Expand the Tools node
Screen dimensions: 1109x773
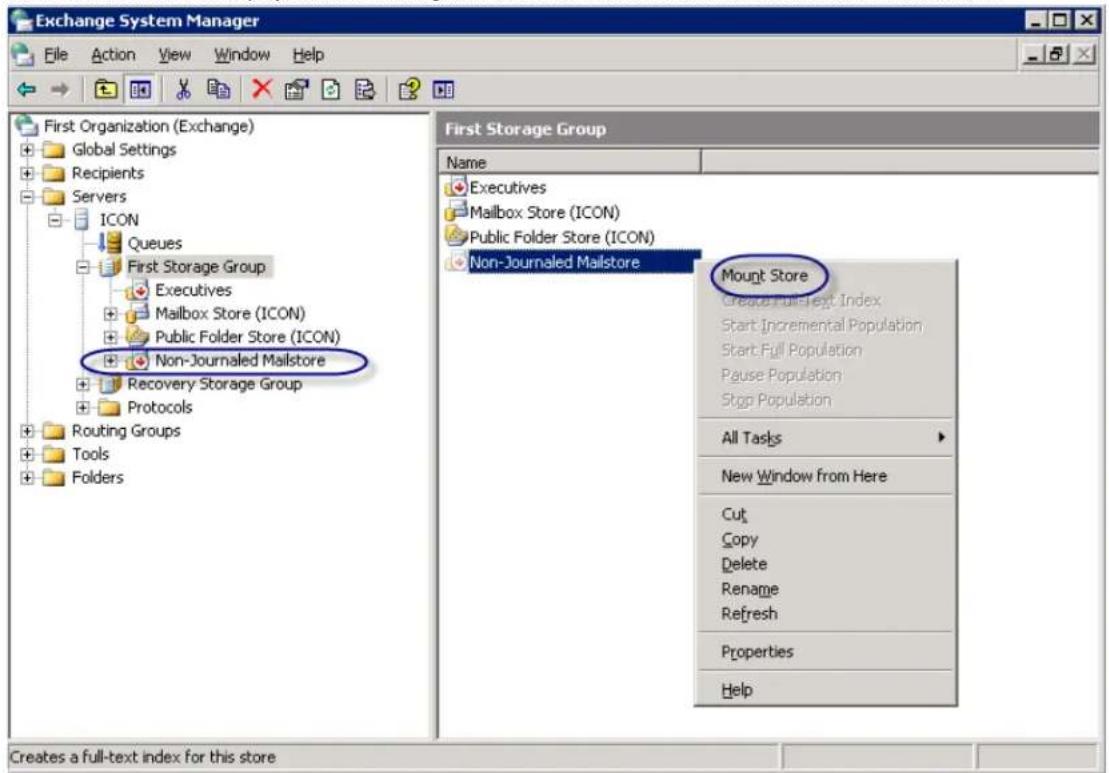click(x=27, y=454)
